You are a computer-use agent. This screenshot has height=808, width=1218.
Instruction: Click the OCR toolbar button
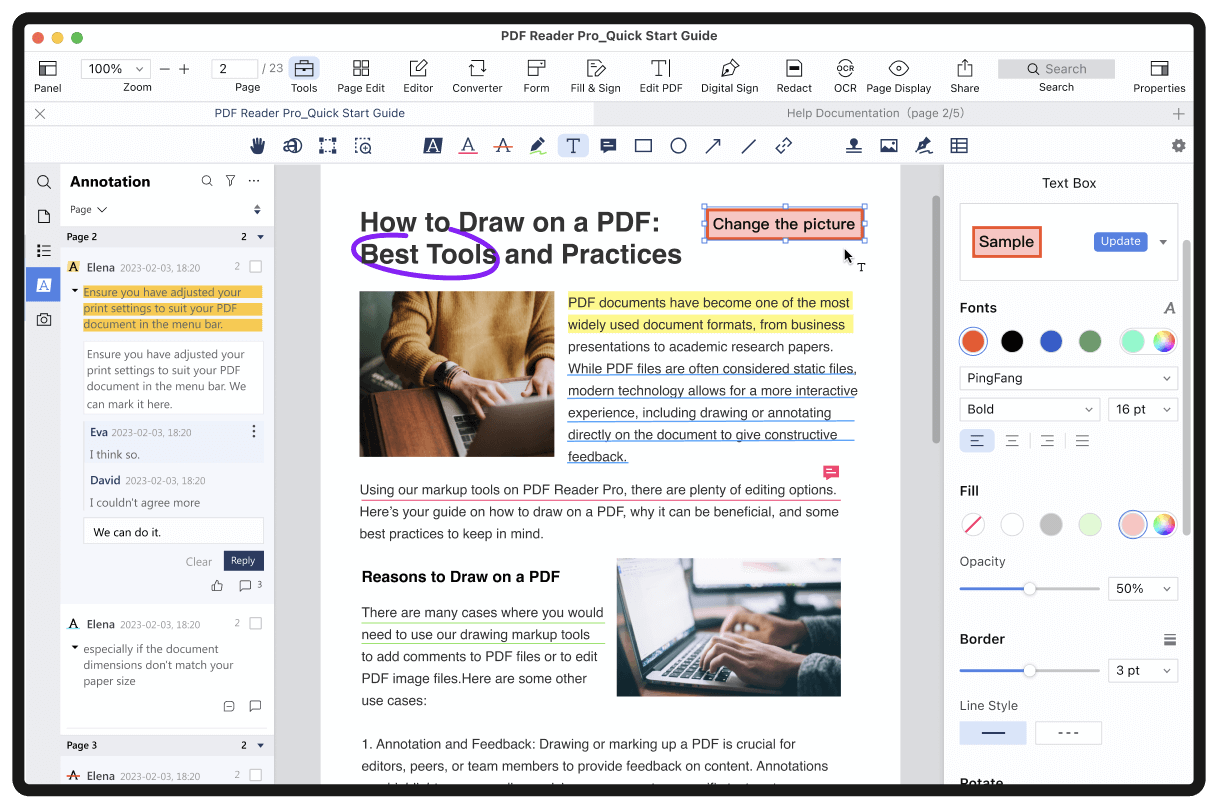click(845, 76)
